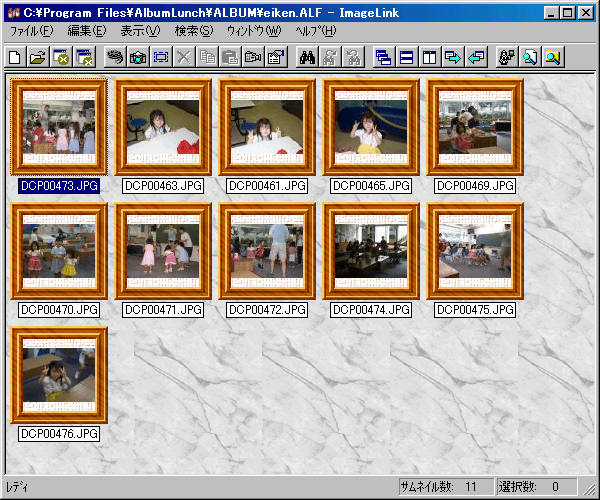Open the ファイル(F) menu

pos(31,31)
